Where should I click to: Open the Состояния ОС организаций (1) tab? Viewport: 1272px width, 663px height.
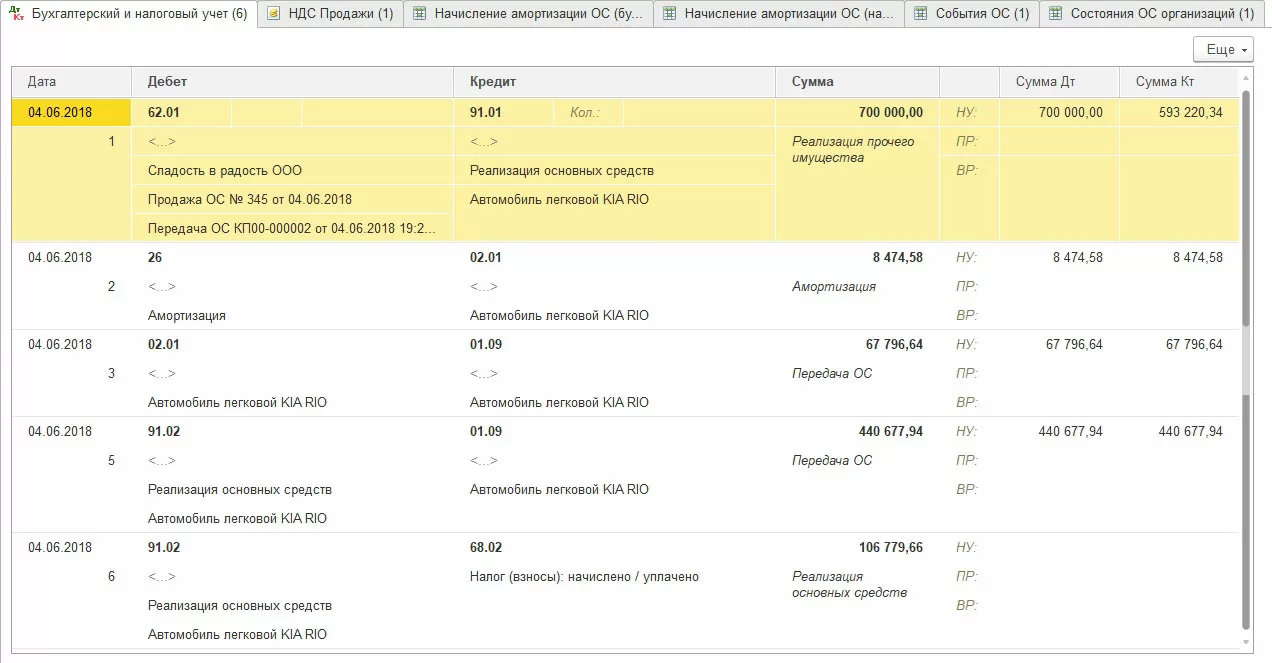(1152, 14)
